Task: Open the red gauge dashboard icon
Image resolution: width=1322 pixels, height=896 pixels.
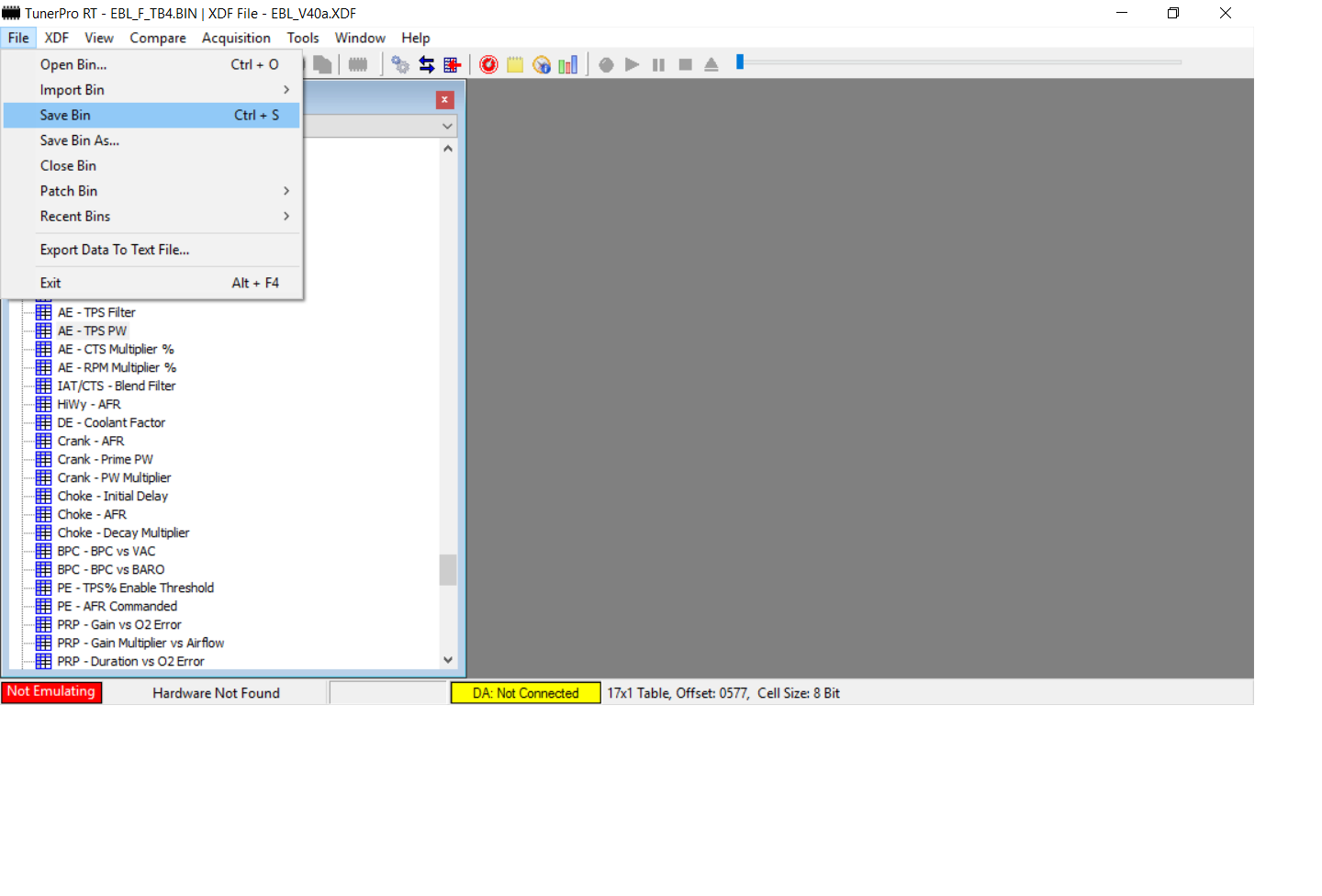Action: click(x=488, y=64)
